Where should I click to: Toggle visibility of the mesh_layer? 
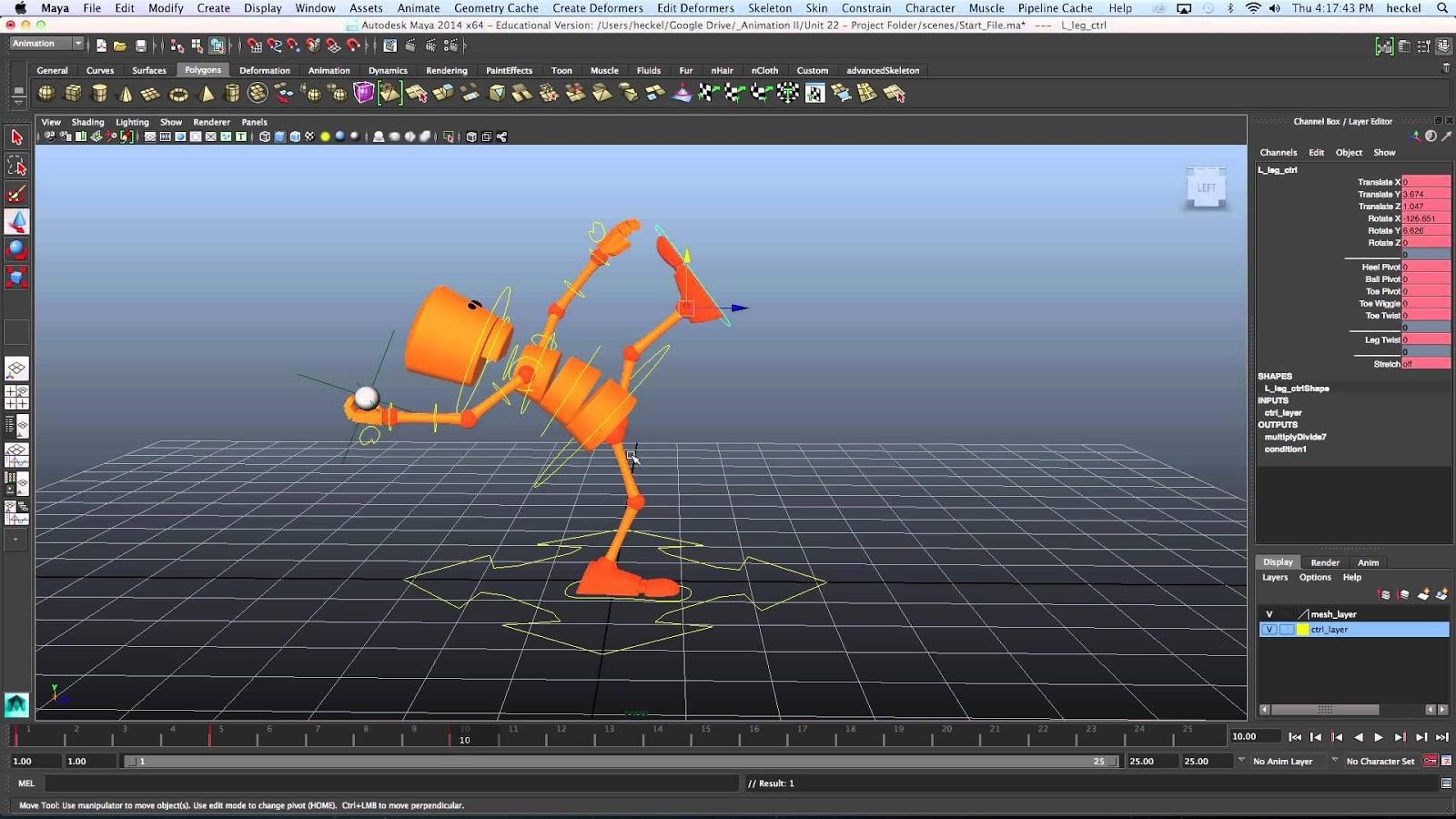1269,614
